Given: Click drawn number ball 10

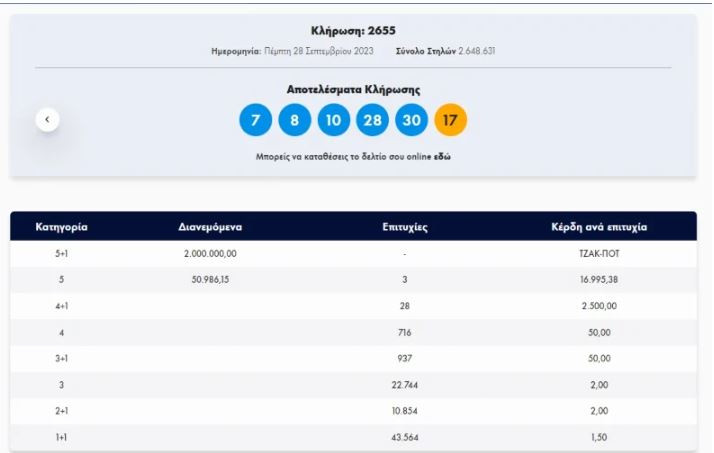Looking at the screenshot, I should tap(334, 120).
